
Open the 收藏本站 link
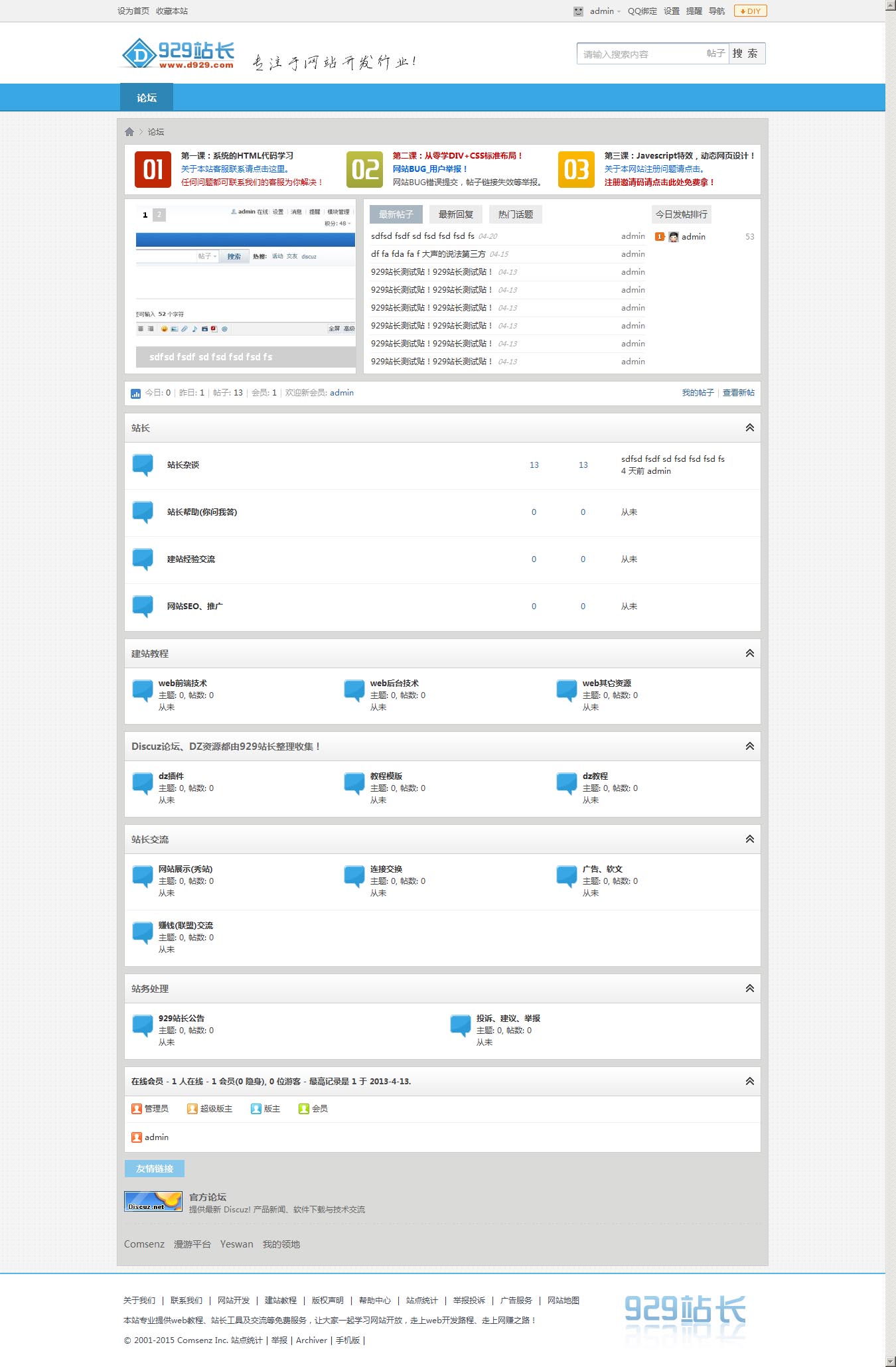click(x=172, y=11)
